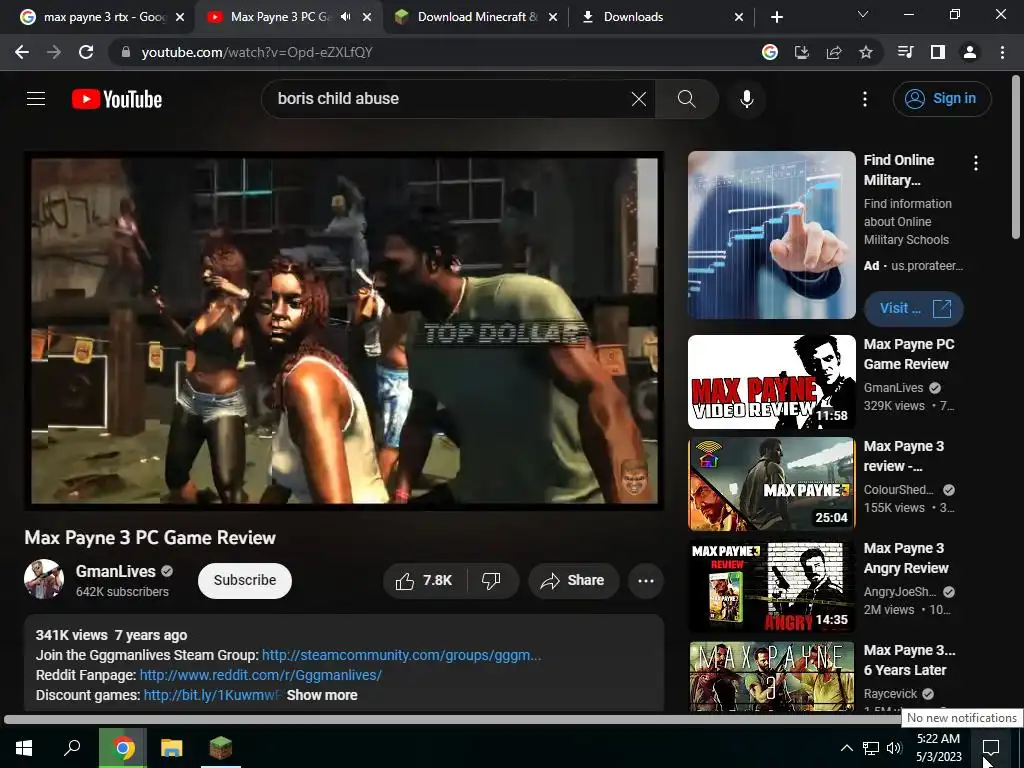Click the video player area
The image size is (1024, 768).
(x=344, y=330)
